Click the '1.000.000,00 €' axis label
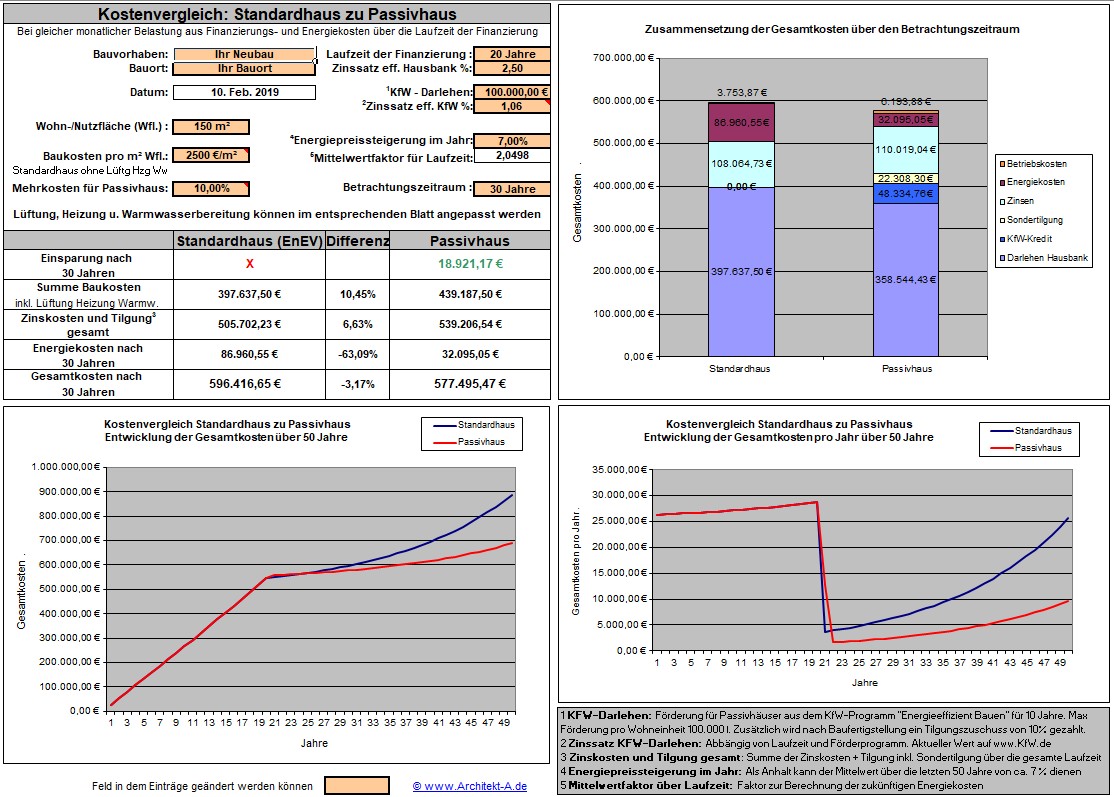 click(65, 467)
